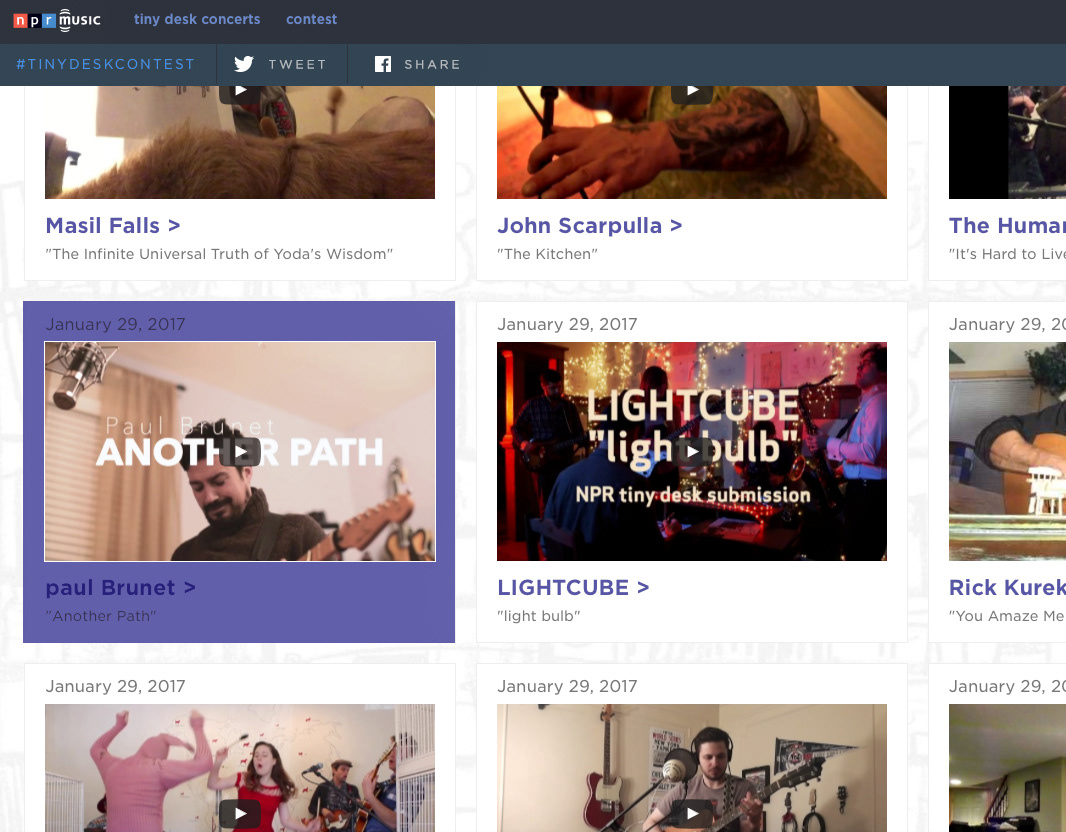The image size is (1066, 832).
Task: Select the dark concert thumbnail above The Human
Action: tap(1008, 143)
